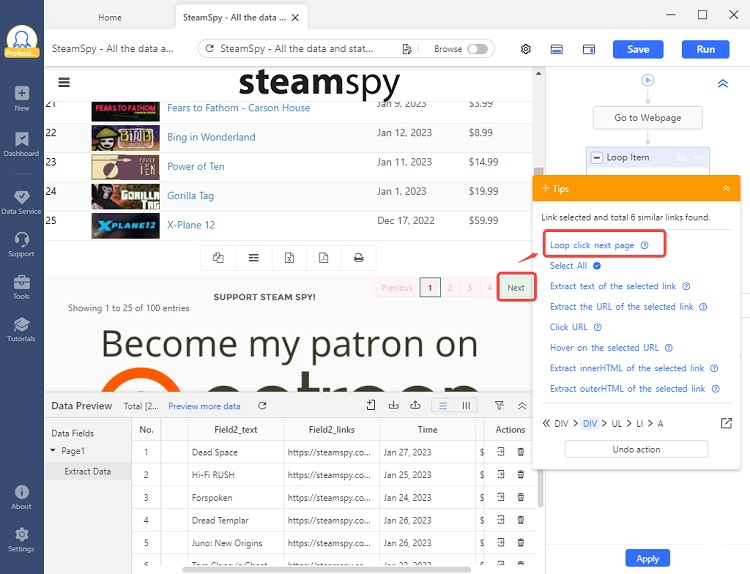Open the X-Plane 12 game link
Screen dimensions: 750x574
coord(191,225)
